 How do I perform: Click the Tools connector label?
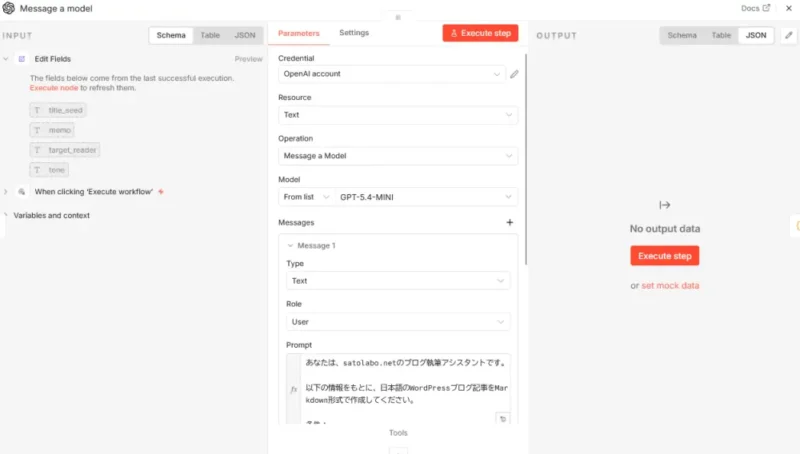point(398,433)
